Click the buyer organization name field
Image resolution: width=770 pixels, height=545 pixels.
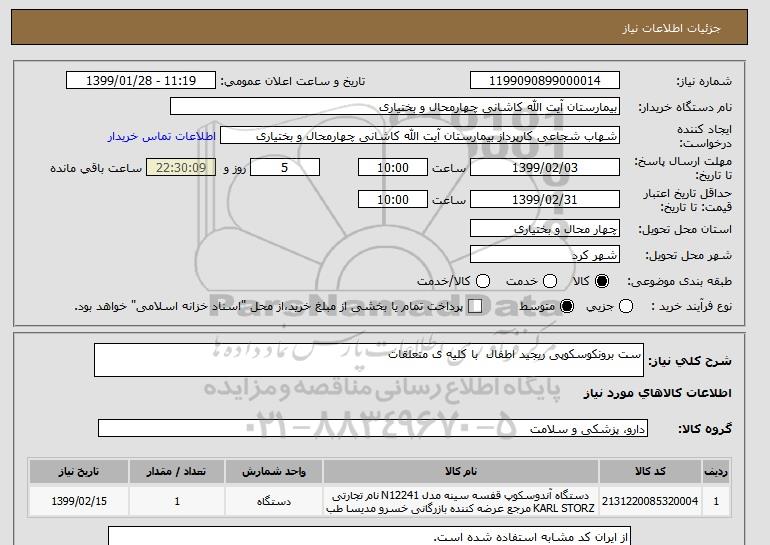coord(395,107)
